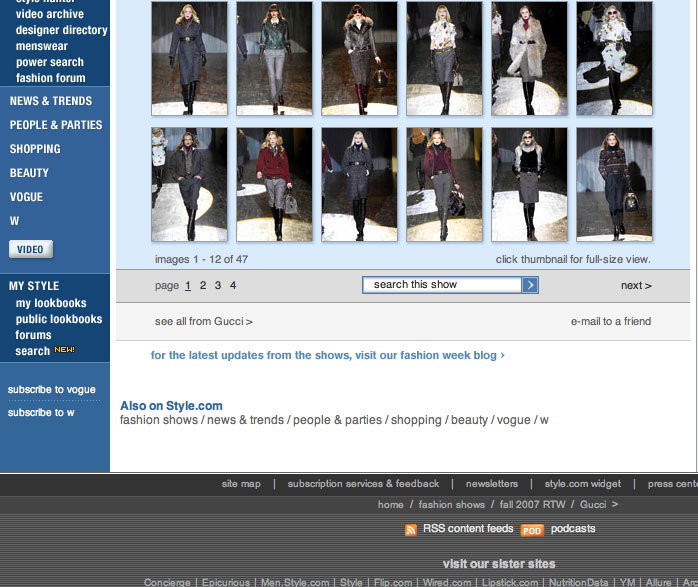Image resolution: width=698 pixels, height=587 pixels.
Task: Click beauty in Also on Style.com
Action: coord(470,420)
